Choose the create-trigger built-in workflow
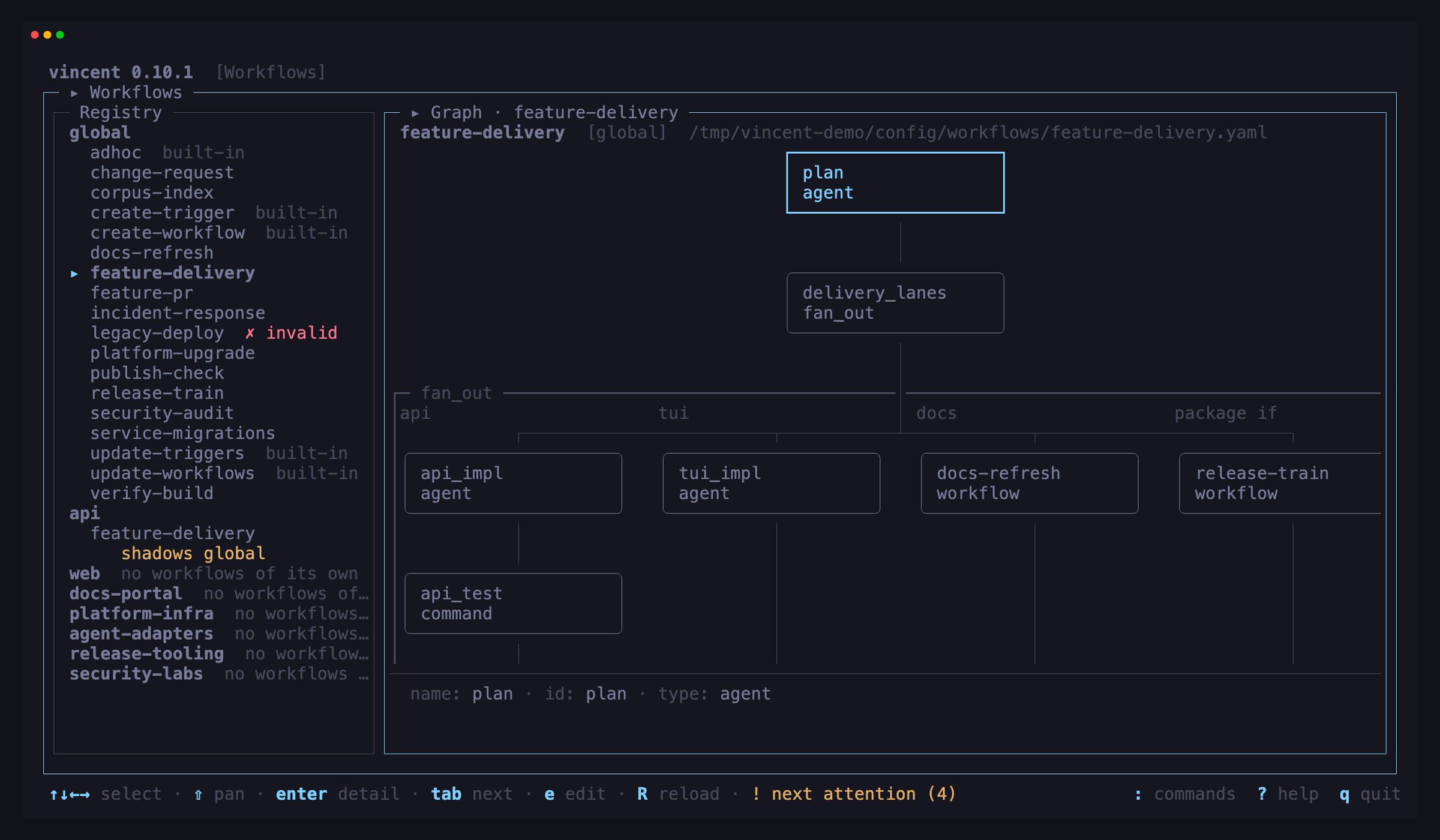The image size is (1440, 840). 214,212
